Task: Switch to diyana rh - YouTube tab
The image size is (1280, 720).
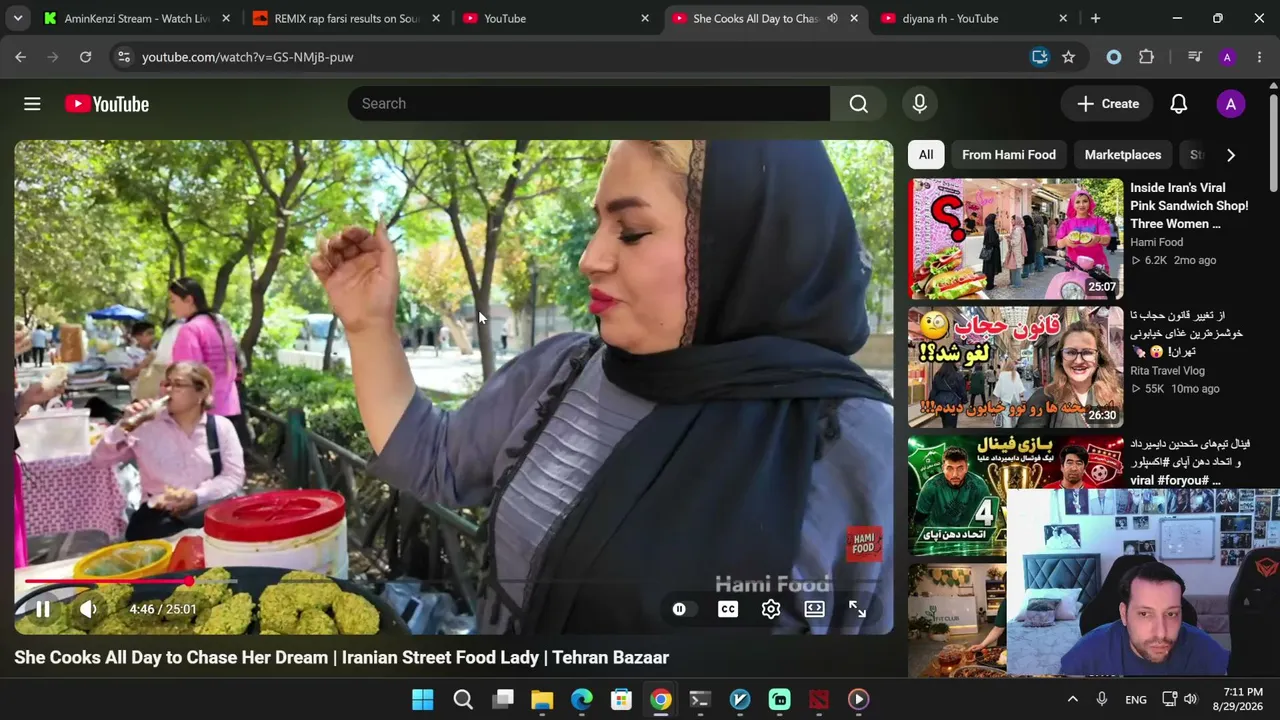Action: click(973, 18)
